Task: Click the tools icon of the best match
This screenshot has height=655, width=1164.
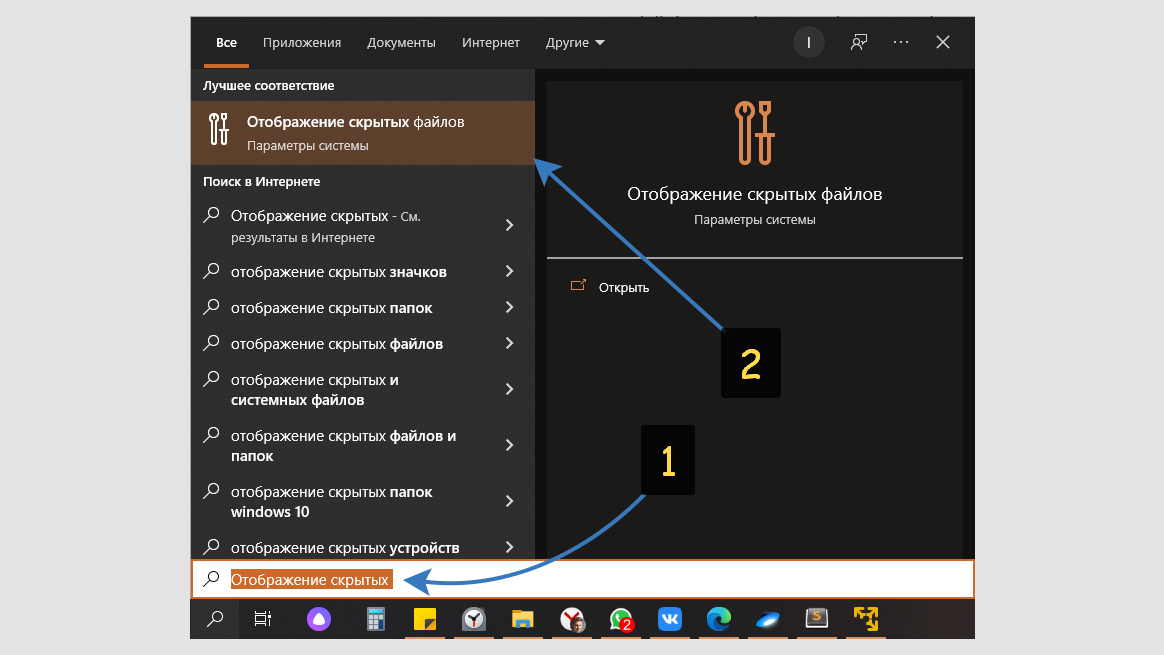Action: click(x=218, y=129)
